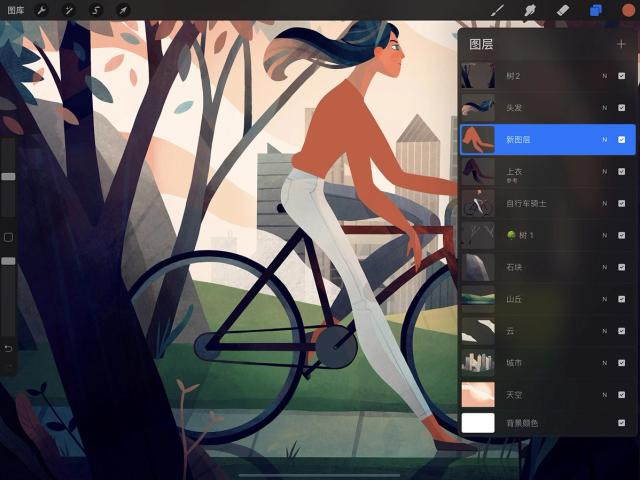Close the Layers panel via layers icon
The width and height of the screenshot is (640, 480).
(x=596, y=10)
